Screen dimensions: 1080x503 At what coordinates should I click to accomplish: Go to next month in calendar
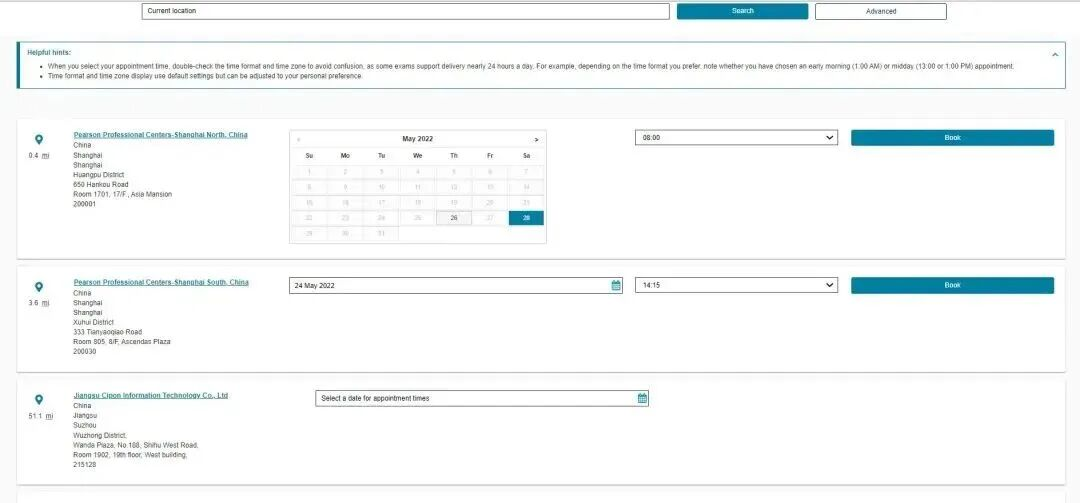point(536,139)
